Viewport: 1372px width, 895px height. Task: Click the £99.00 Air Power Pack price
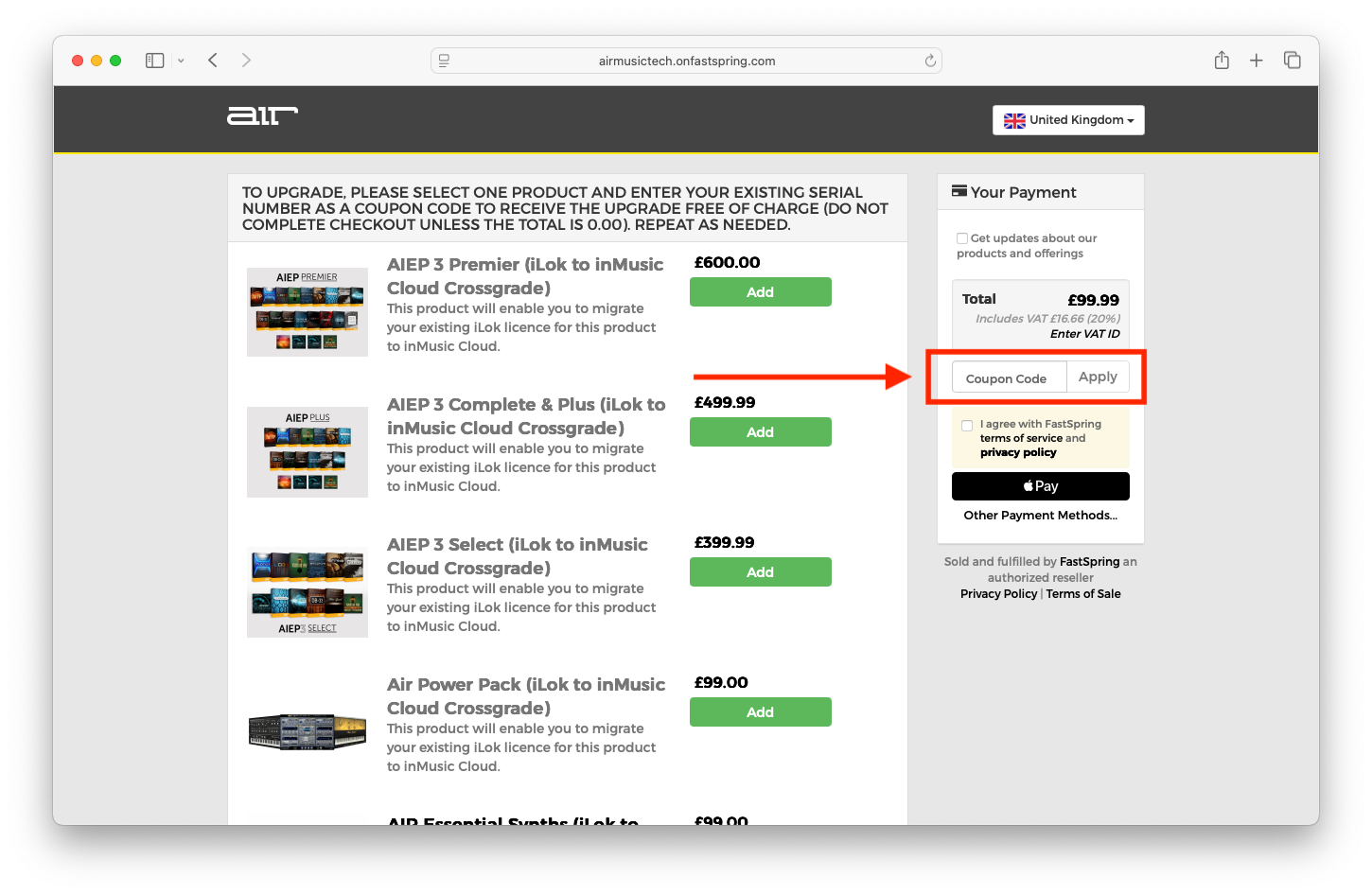tap(721, 683)
